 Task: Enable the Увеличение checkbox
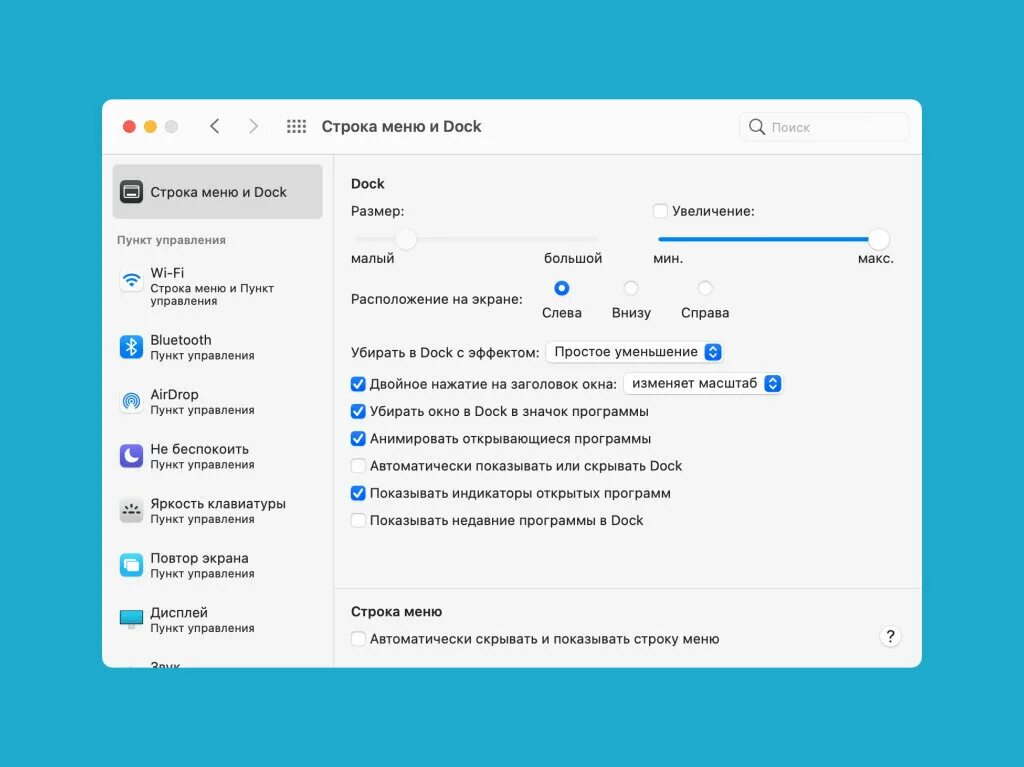[660, 211]
